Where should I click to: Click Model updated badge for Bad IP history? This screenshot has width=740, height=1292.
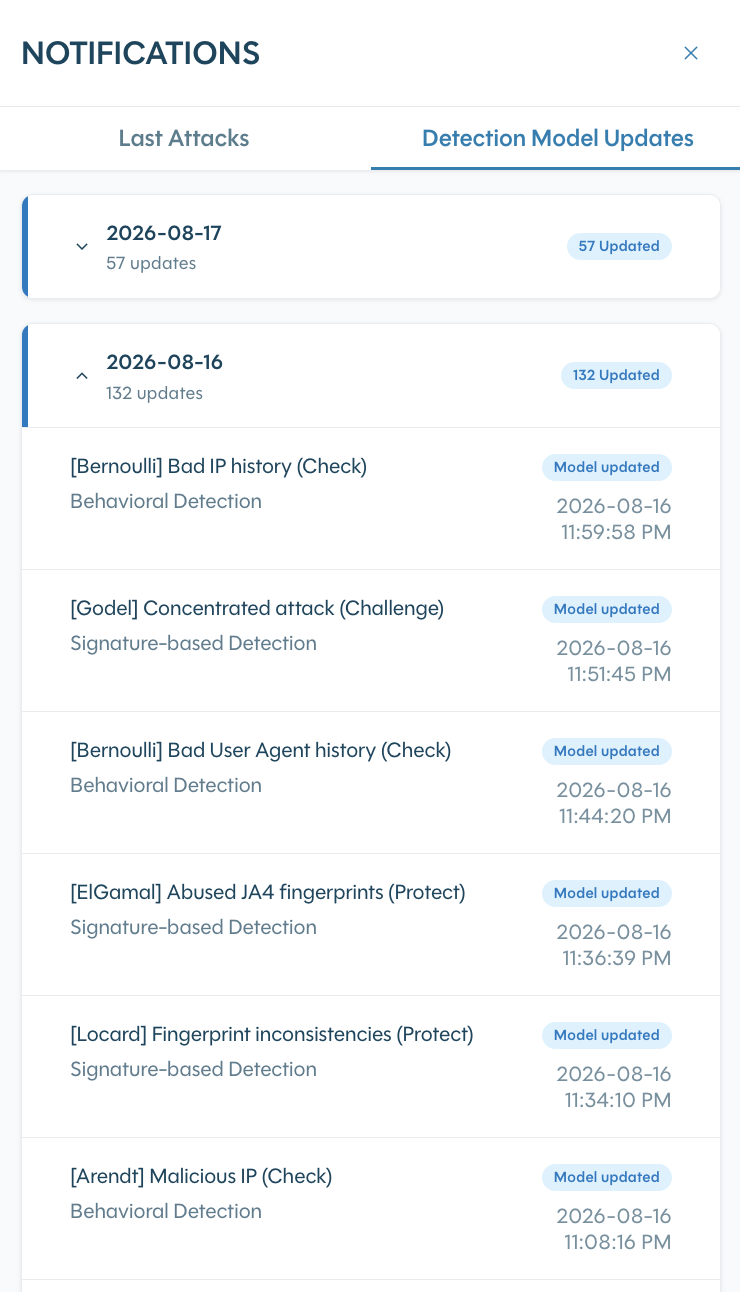point(607,467)
